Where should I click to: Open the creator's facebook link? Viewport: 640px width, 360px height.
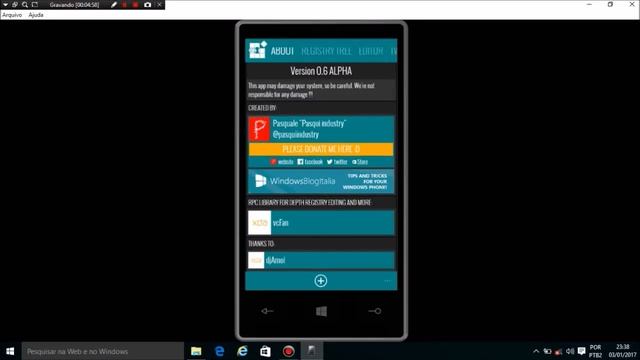point(310,162)
